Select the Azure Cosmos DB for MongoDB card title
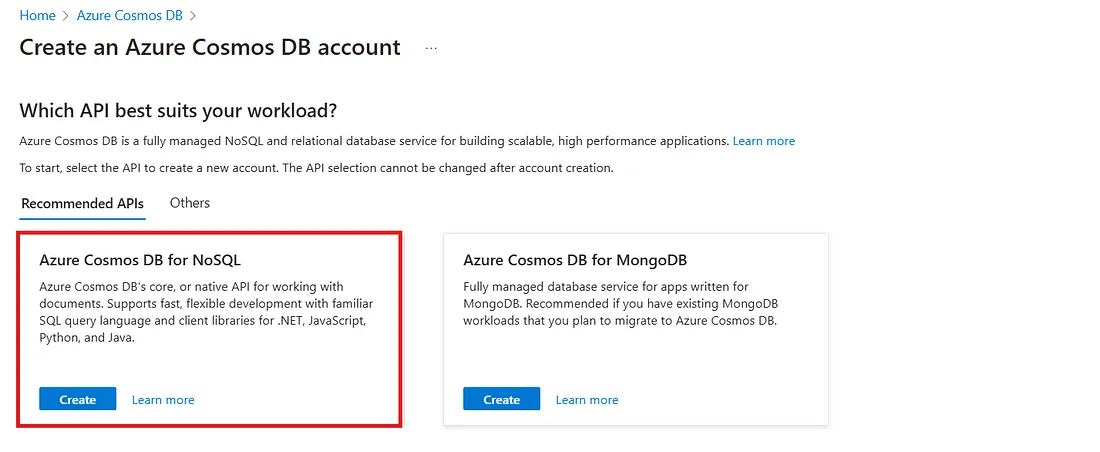 pos(575,260)
